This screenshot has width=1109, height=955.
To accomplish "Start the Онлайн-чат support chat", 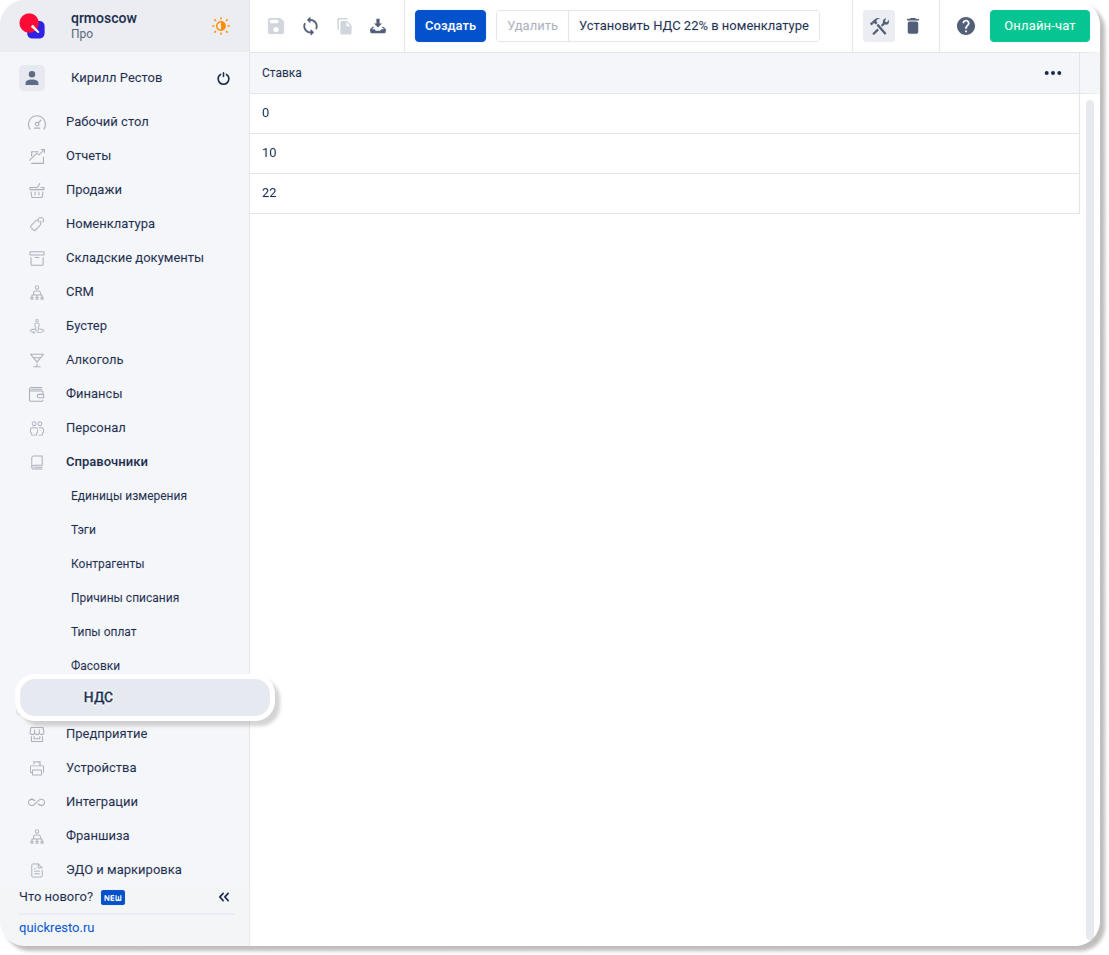I will [x=1039, y=26].
